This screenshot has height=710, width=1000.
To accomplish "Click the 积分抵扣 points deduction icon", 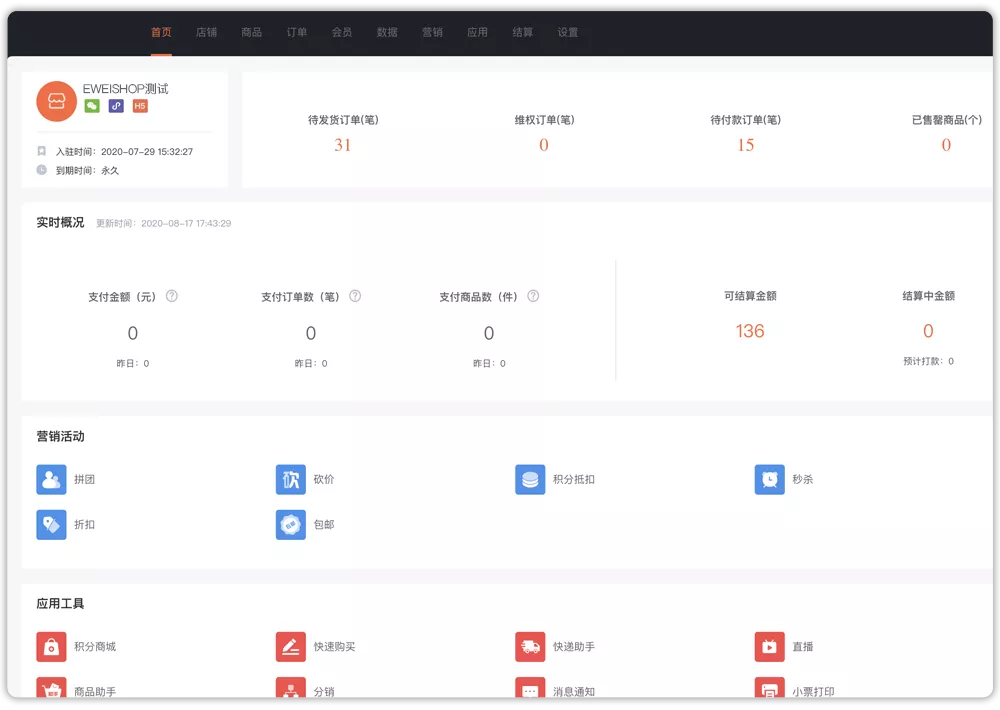I will pyautogui.click(x=530, y=479).
